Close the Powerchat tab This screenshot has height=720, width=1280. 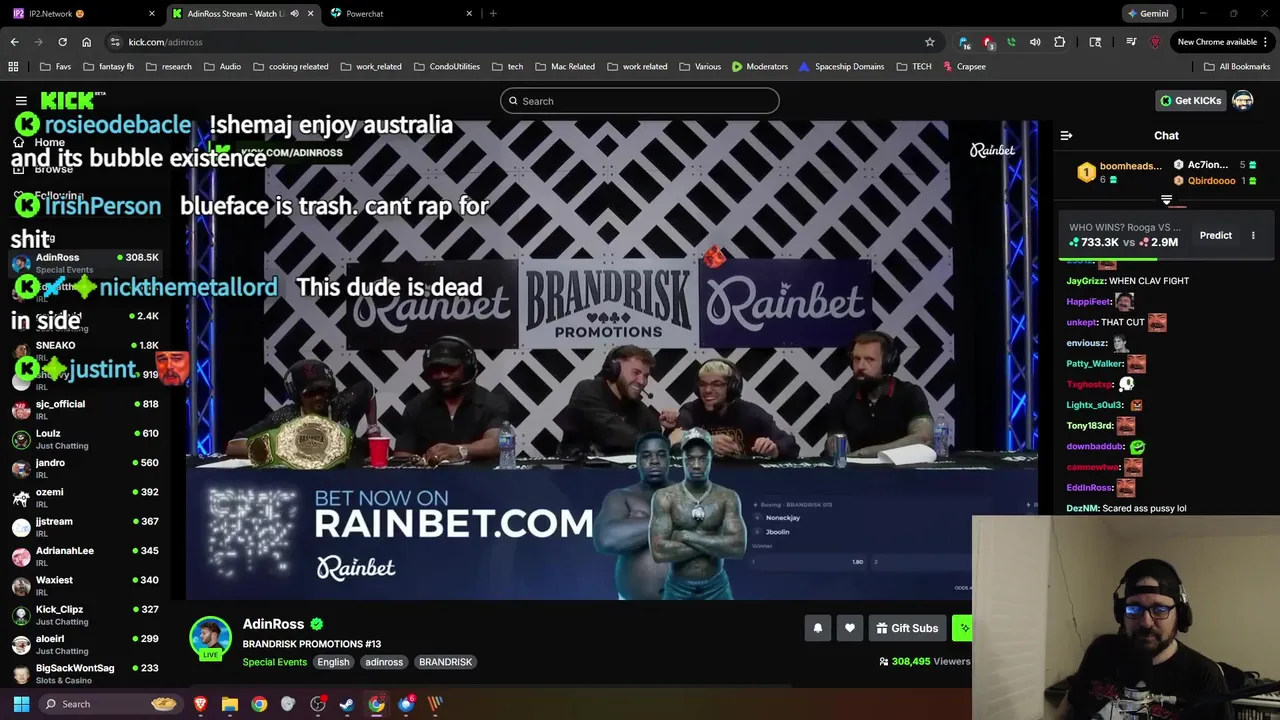[x=469, y=14]
